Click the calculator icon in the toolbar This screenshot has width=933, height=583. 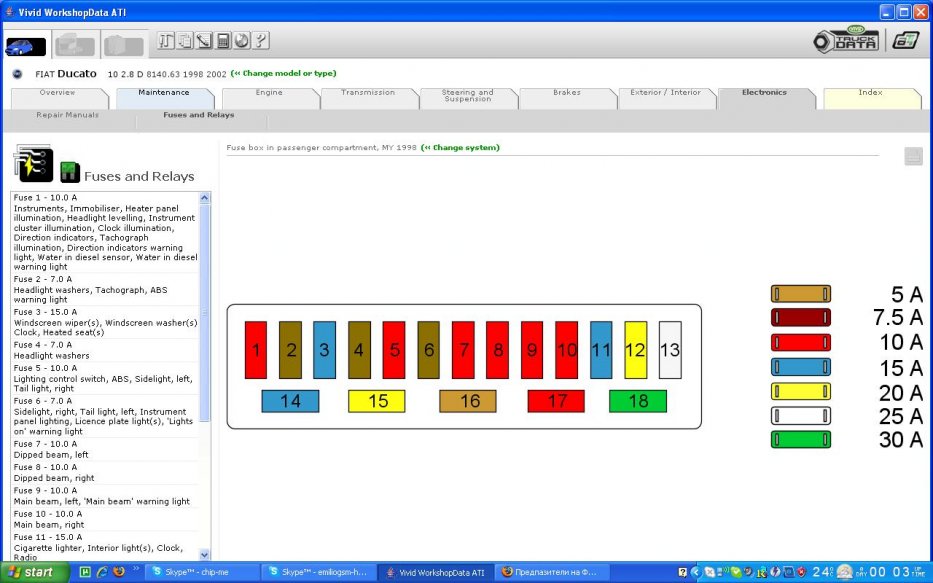coord(223,41)
